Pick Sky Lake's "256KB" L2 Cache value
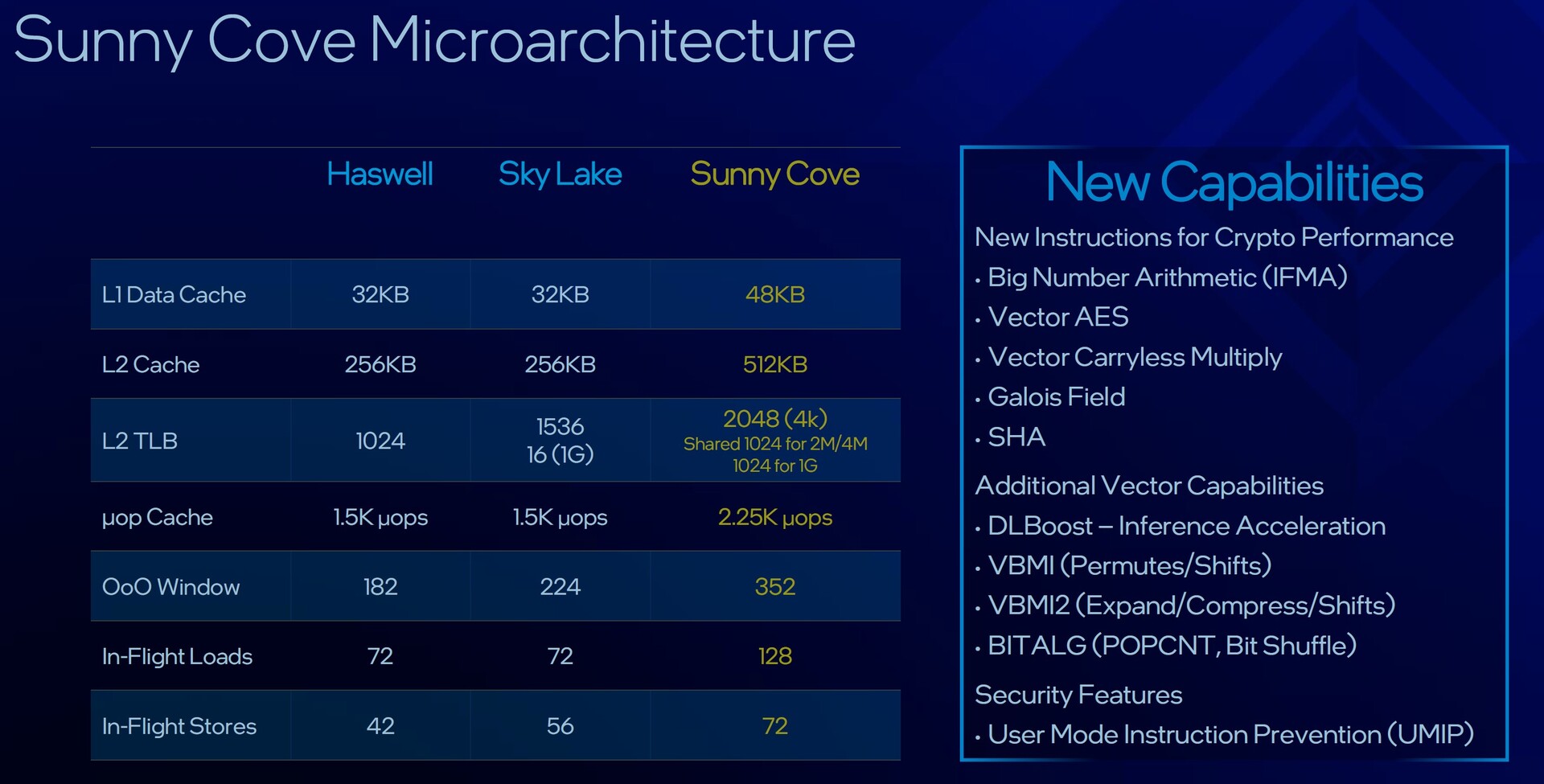The image size is (1544, 784). pyautogui.click(x=561, y=365)
